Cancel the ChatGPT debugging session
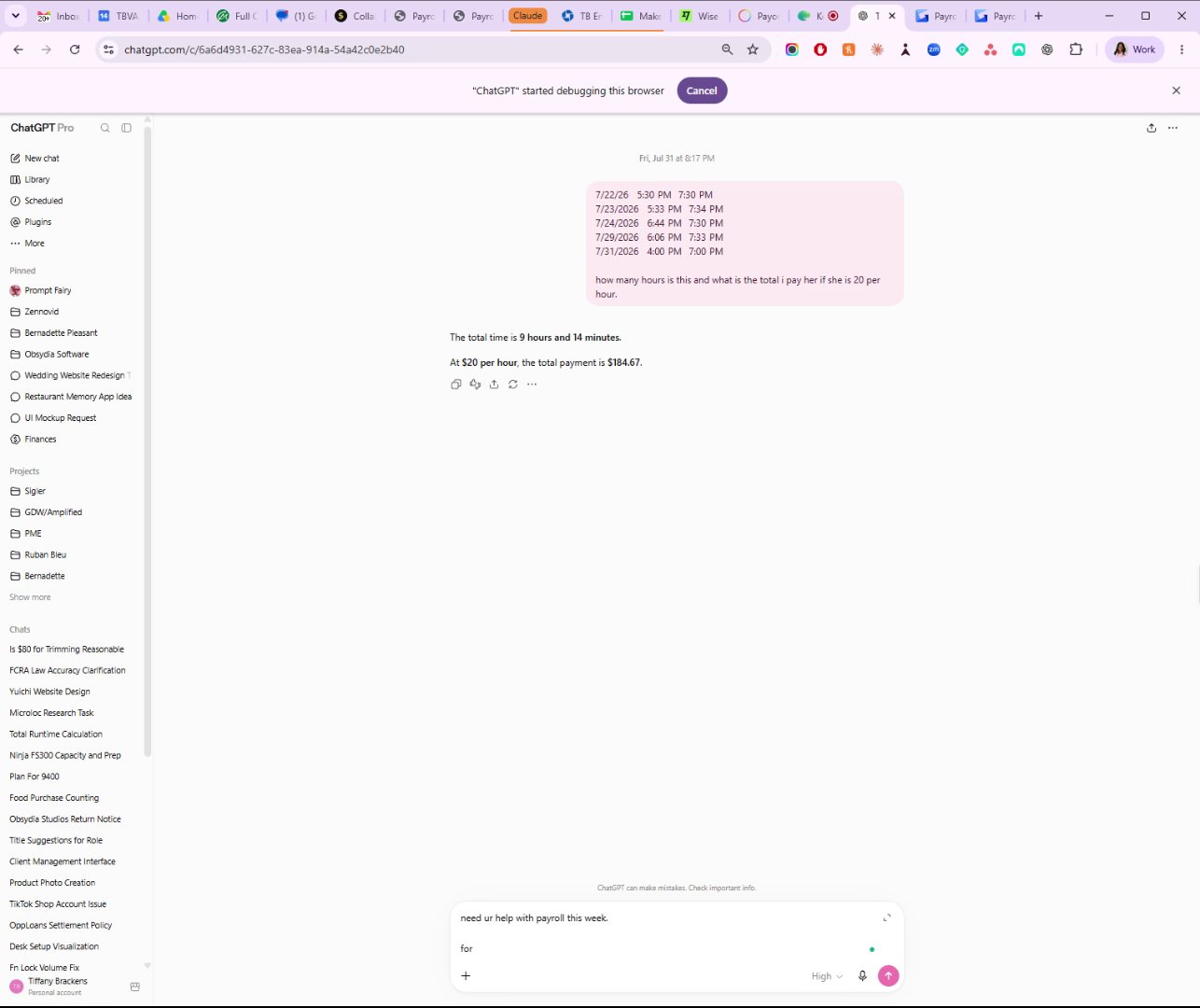Screen dimensions: 1200x1008 click(702, 91)
